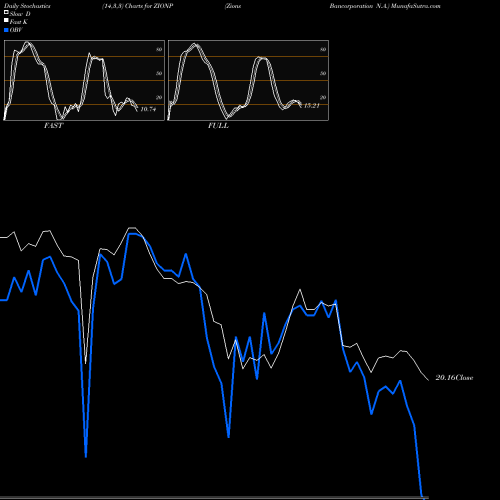500x500 pixels.
Task: Click the 20 level label in FAST chart
Action: 159,97
